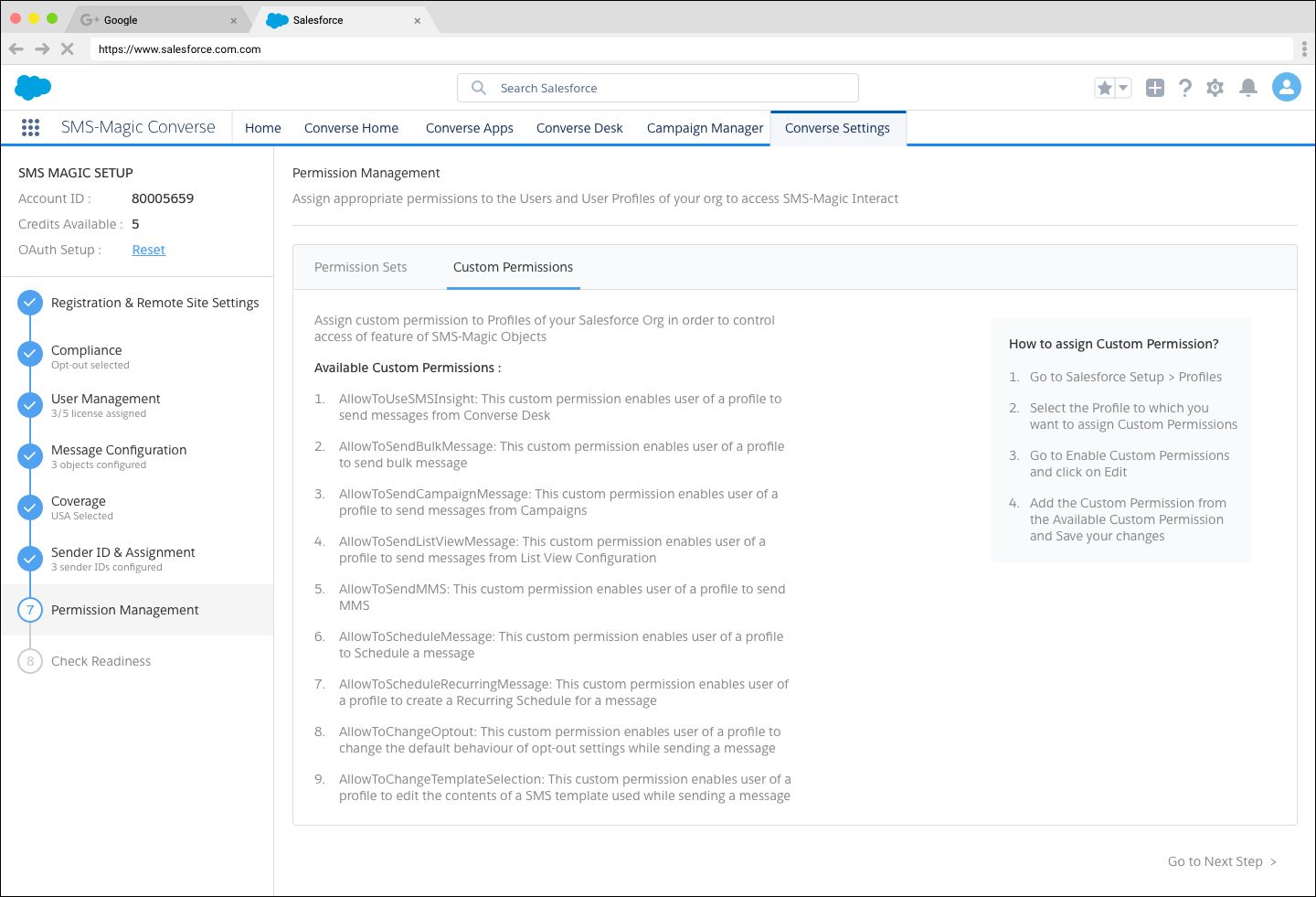Open the Campaign Manager tab
Viewport: 1316px width, 897px height.
pos(705,128)
